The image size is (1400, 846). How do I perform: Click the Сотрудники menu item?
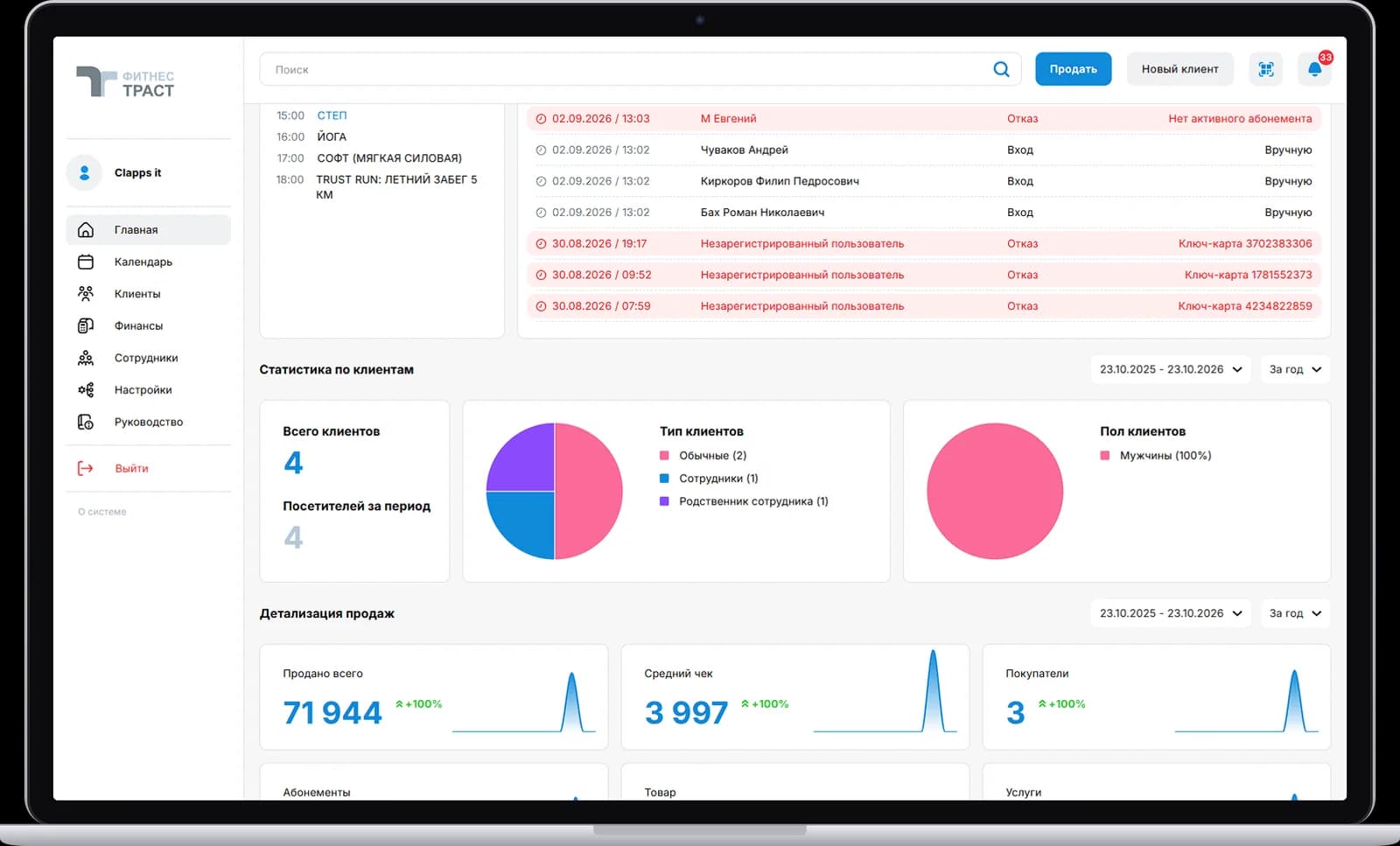(149, 358)
